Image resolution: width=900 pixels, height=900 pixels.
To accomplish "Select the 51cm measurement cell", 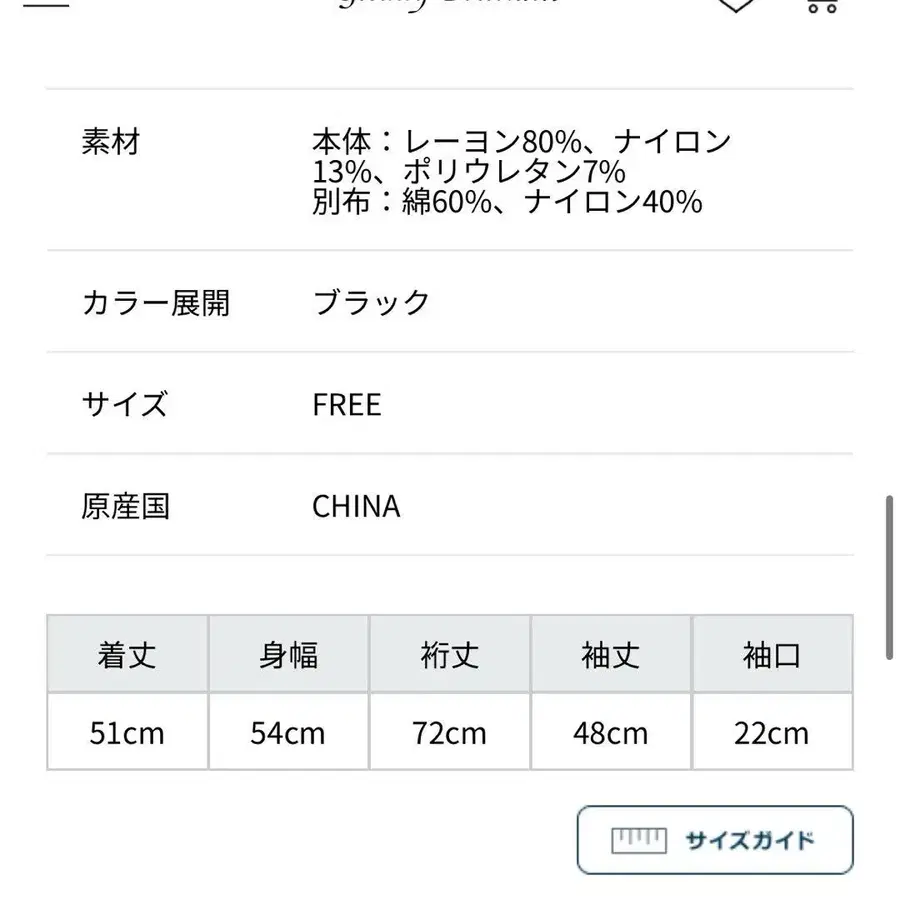I will tap(127, 733).
